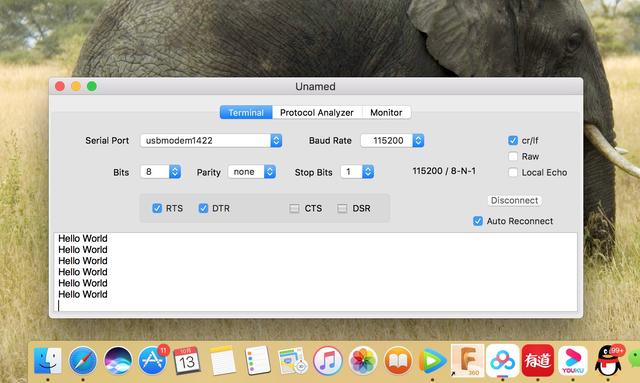Click into the terminal output text area
Image resolution: width=640 pixels, height=383 pixels.
[x=315, y=272]
